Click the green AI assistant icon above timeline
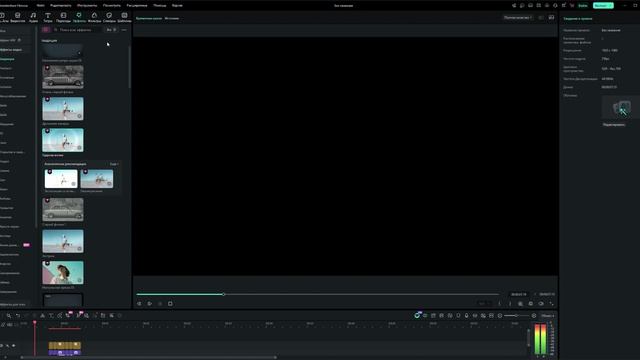 tap(417, 315)
